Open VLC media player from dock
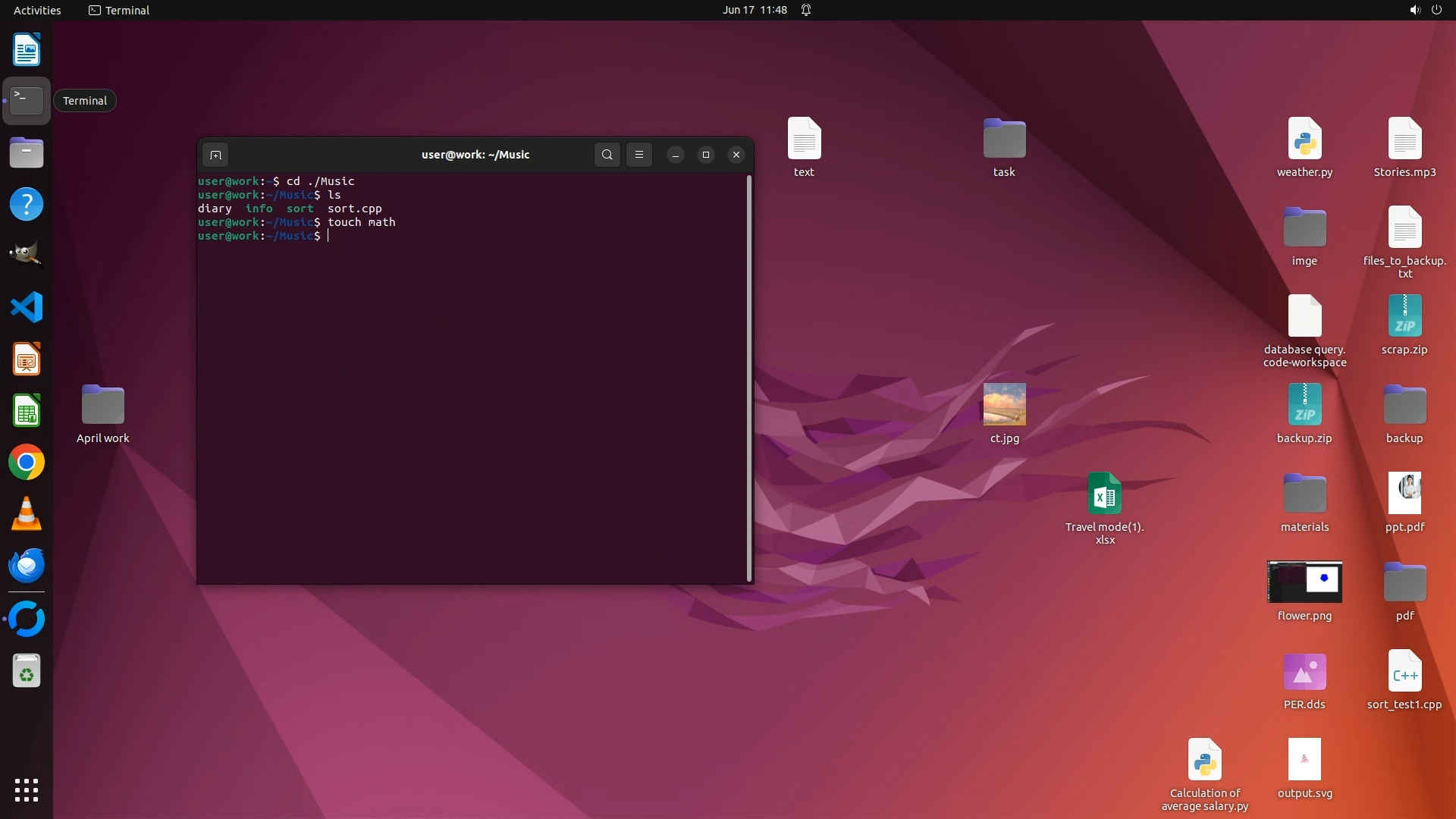Viewport: 1456px width, 819px height. tap(27, 514)
